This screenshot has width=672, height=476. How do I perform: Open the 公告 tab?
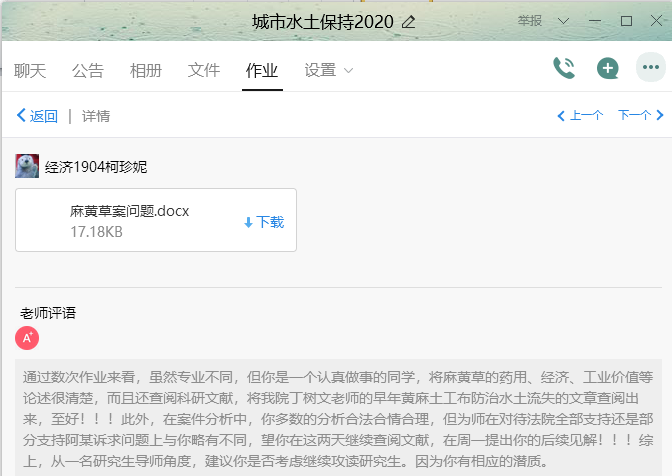[x=88, y=70]
